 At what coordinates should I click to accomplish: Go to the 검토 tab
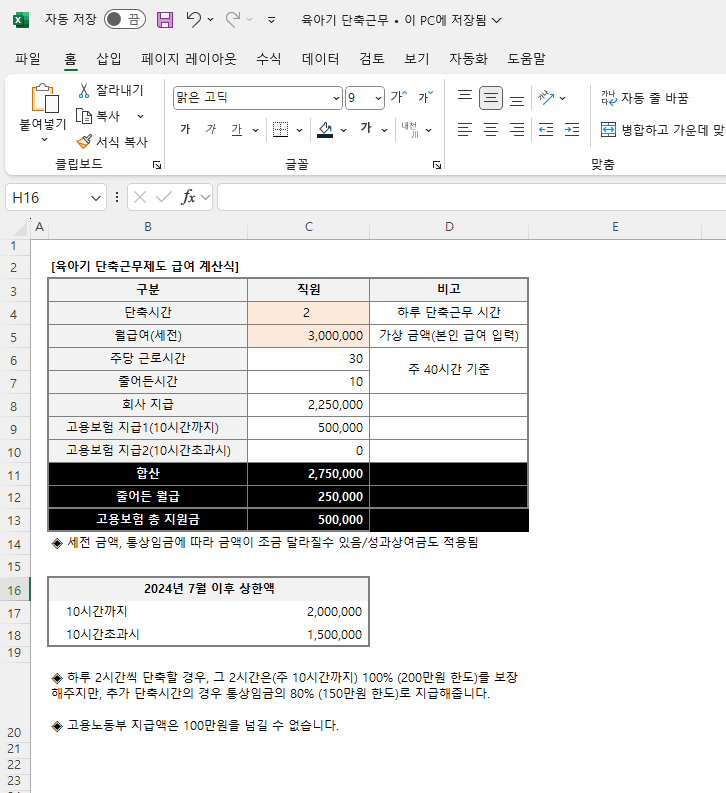(372, 59)
